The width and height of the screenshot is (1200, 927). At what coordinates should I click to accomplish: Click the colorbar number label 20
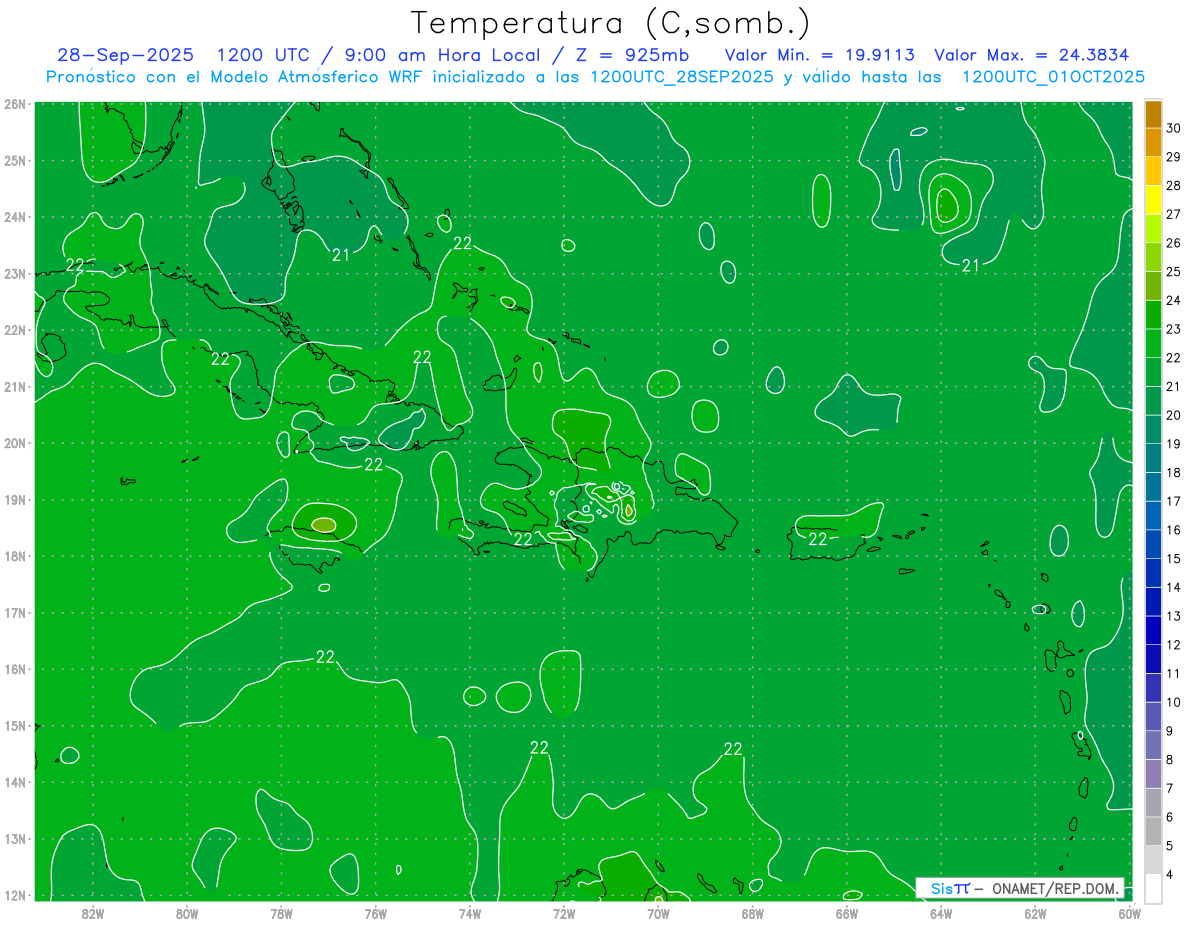pyautogui.click(x=1174, y=415)
